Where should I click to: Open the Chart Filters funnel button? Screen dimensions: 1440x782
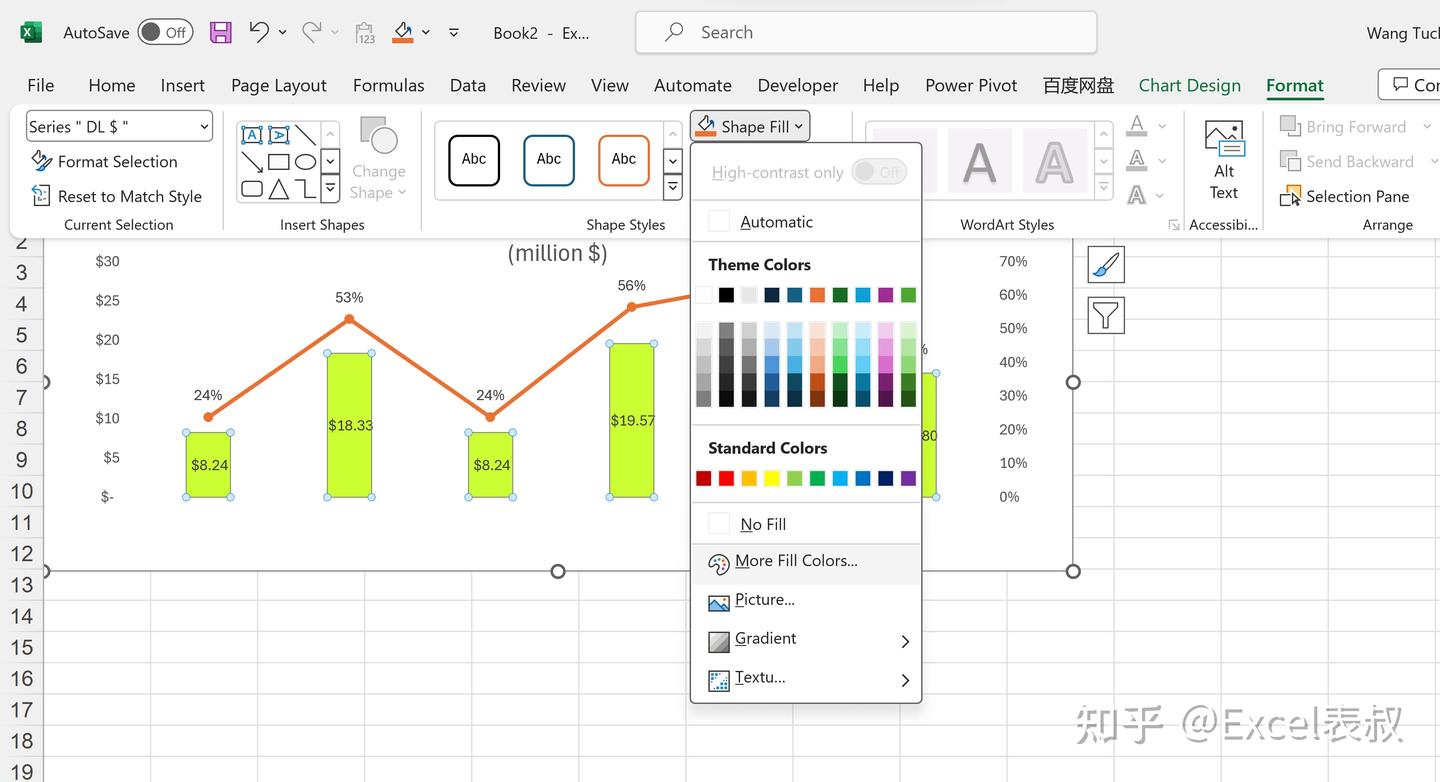(x=1105, y=316)
